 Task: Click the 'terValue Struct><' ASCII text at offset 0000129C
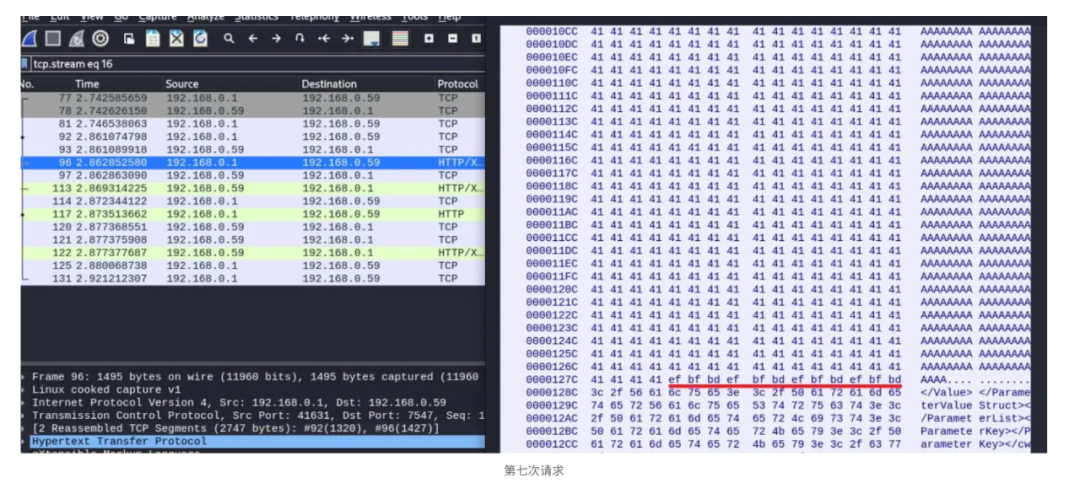coord(975,406)
